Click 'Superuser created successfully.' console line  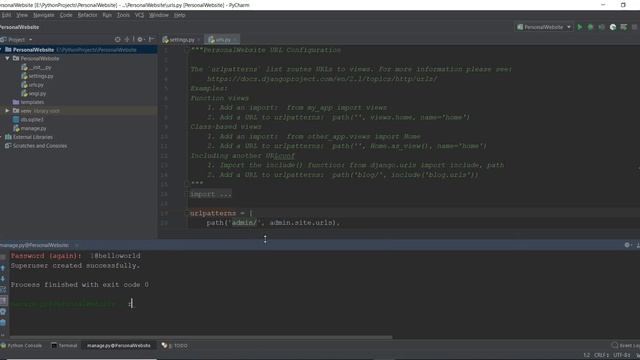click(x=75, y=266)
